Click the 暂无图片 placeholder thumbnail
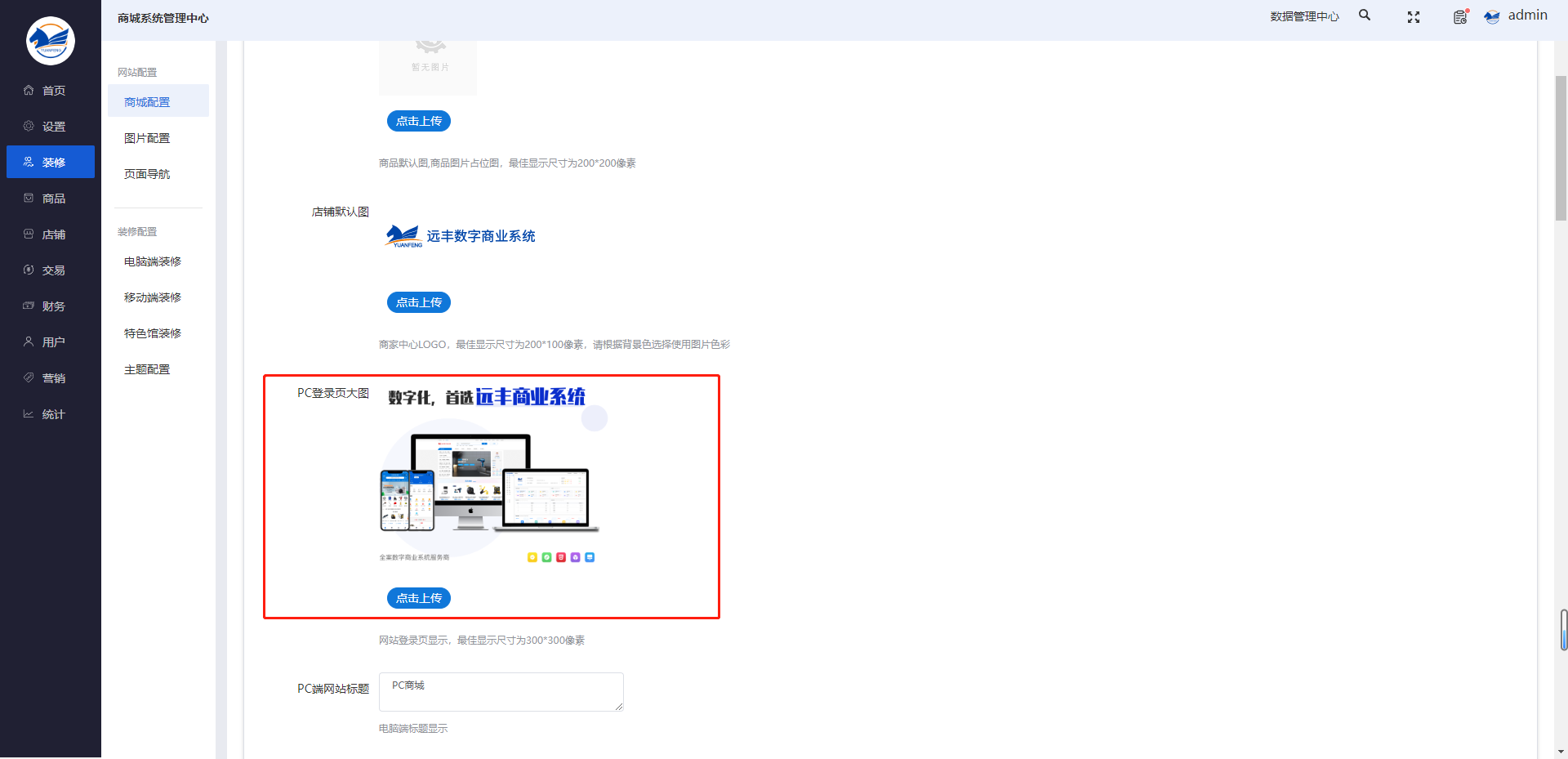The height and width of the screenshot is (759, 1568). [x=428, y=67]
